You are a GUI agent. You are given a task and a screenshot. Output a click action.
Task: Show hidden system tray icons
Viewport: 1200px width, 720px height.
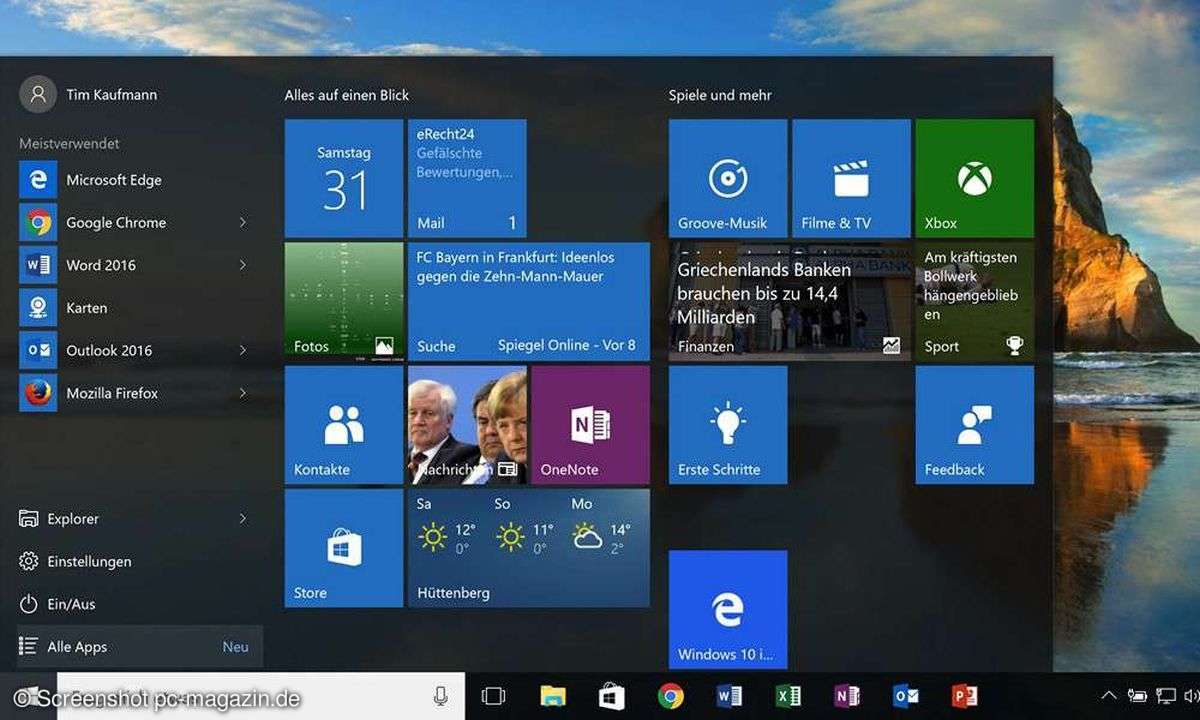[1109, 696]
